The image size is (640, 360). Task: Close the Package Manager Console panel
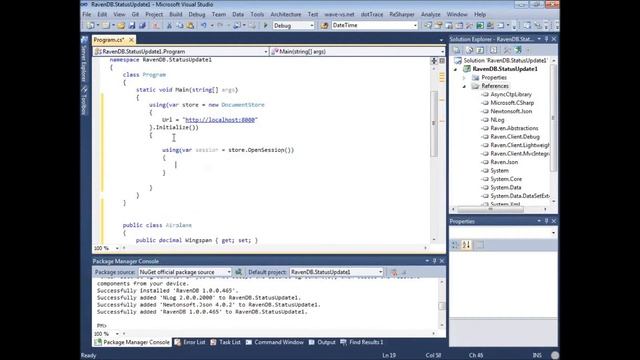[442, 261]
